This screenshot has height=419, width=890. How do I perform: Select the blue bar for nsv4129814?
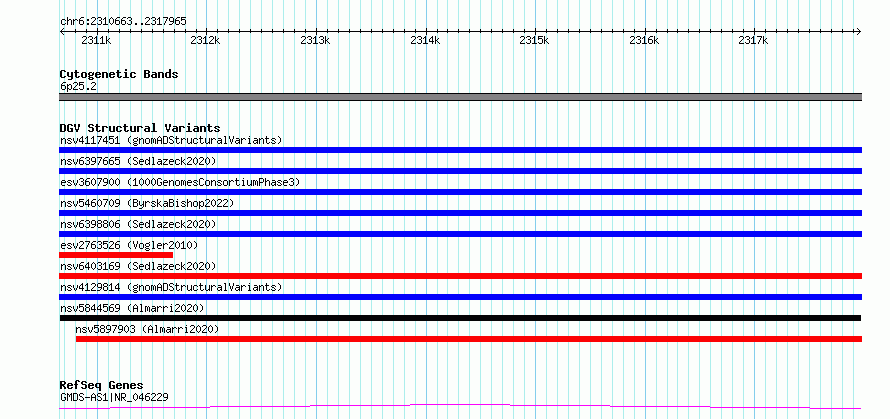[460, 297]
